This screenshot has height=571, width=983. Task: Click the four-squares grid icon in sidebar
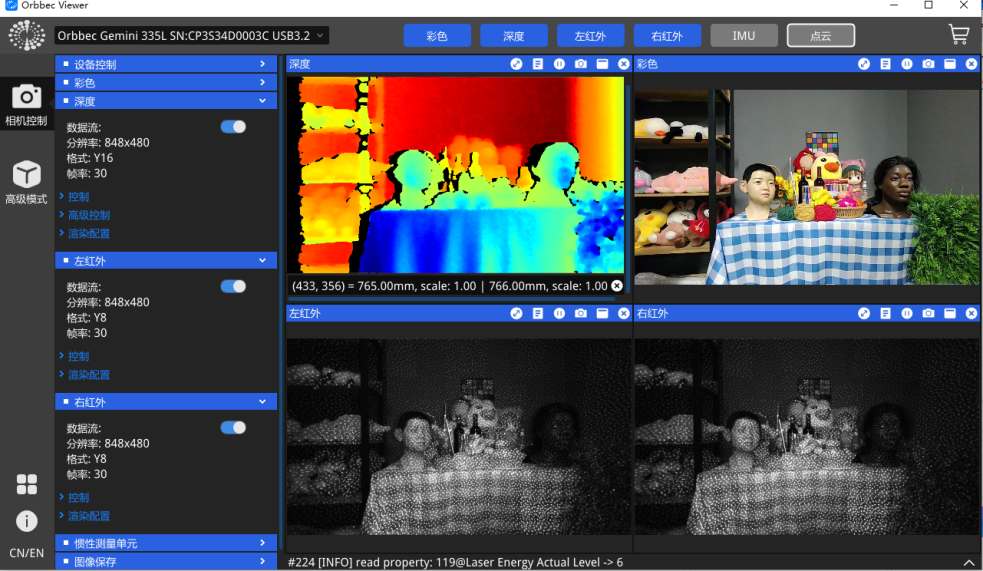(26, 485)
